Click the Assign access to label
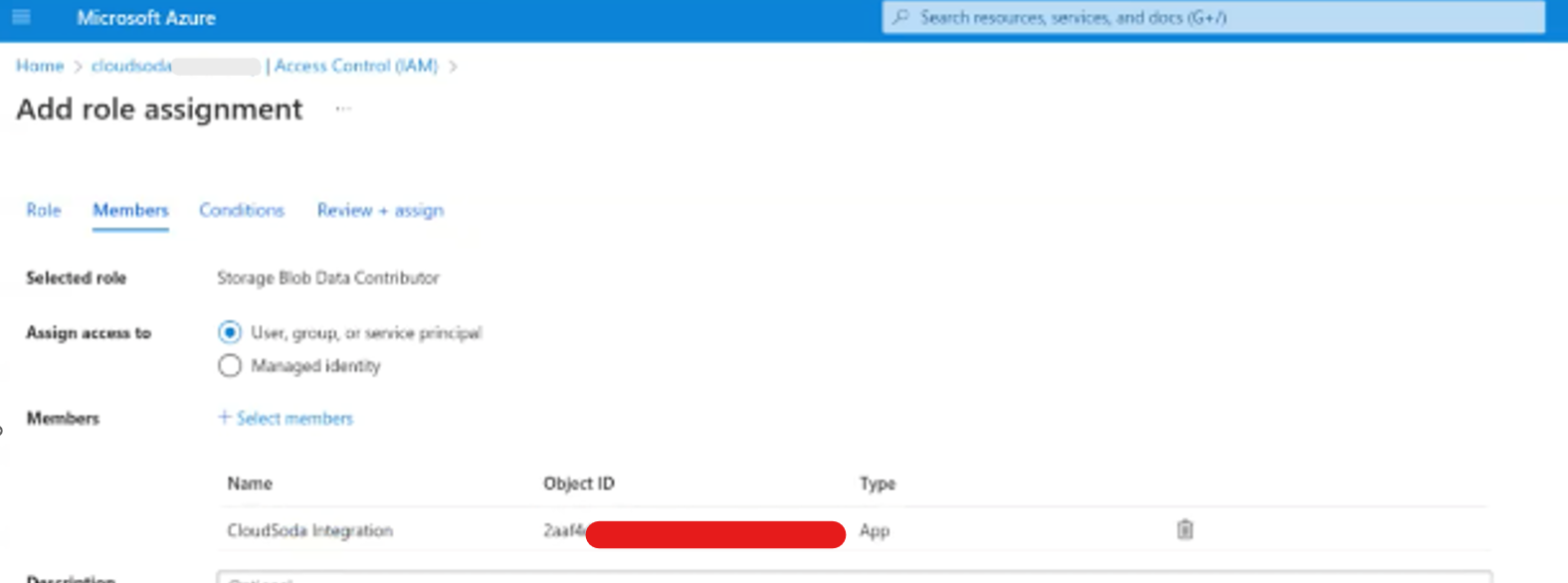1568x583 pixels. [x=89, y=332]
